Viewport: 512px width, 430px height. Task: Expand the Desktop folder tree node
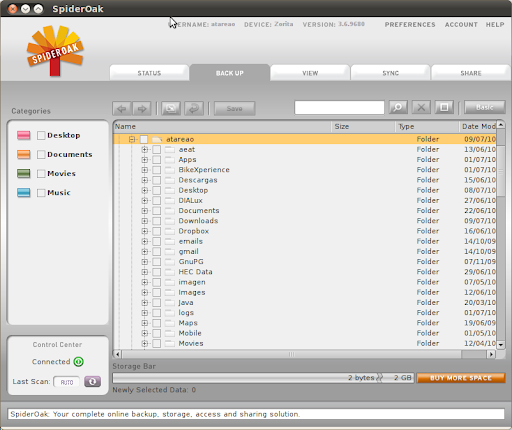[145, 190]
